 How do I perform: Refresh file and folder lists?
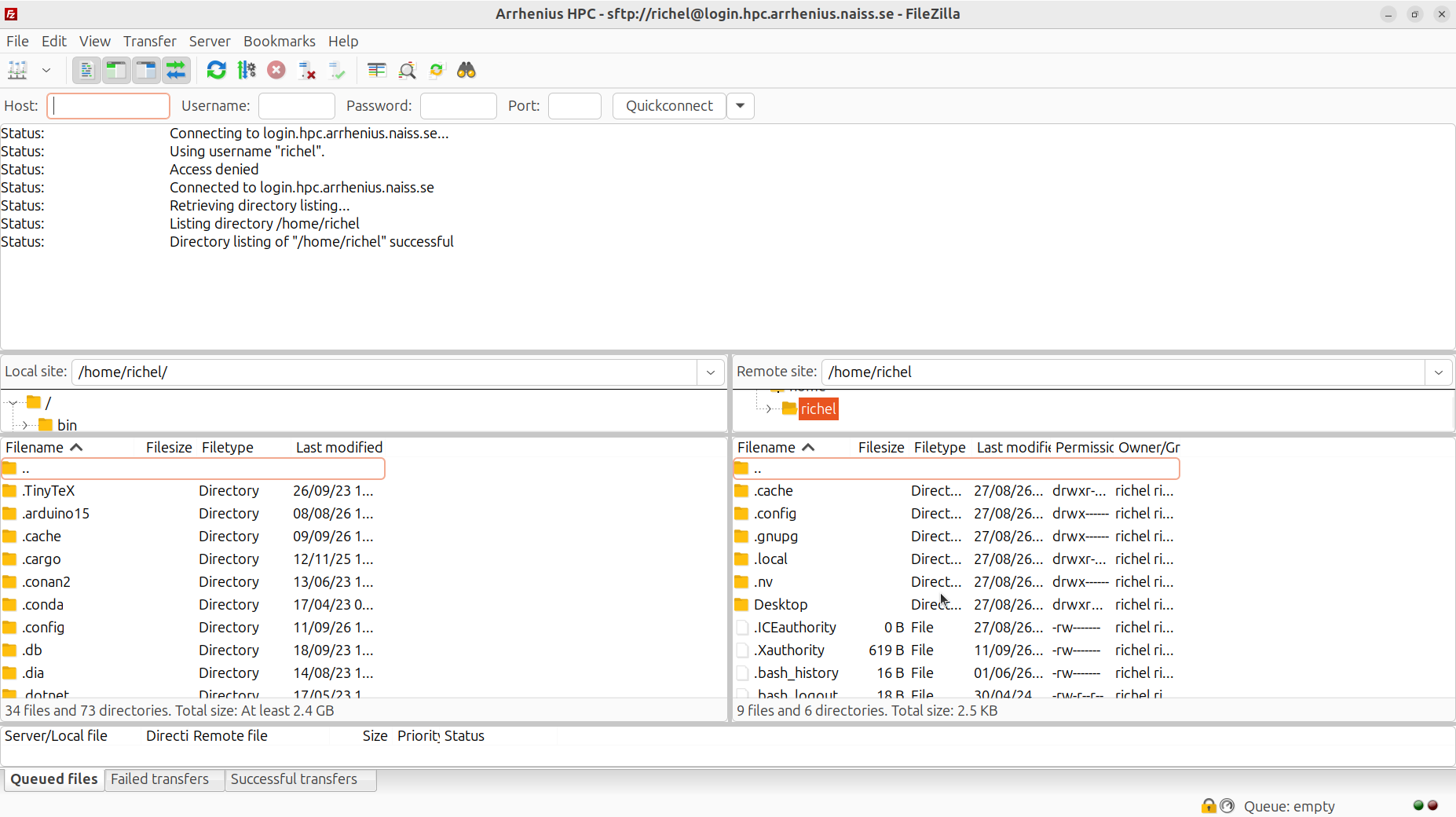click(x=216, y=71)
